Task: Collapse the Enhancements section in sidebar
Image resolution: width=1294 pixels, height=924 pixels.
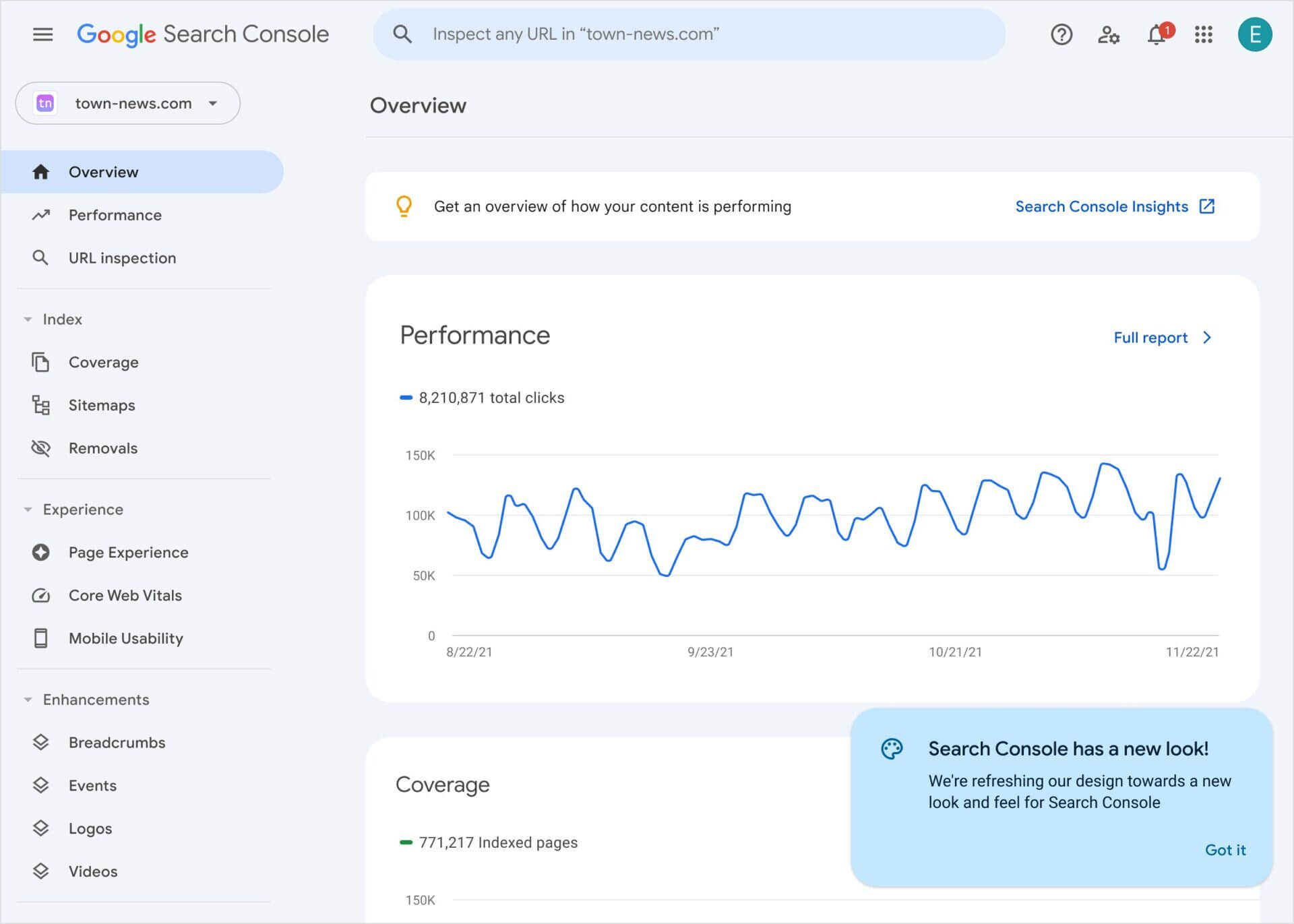Action: (x=26, y=699)
